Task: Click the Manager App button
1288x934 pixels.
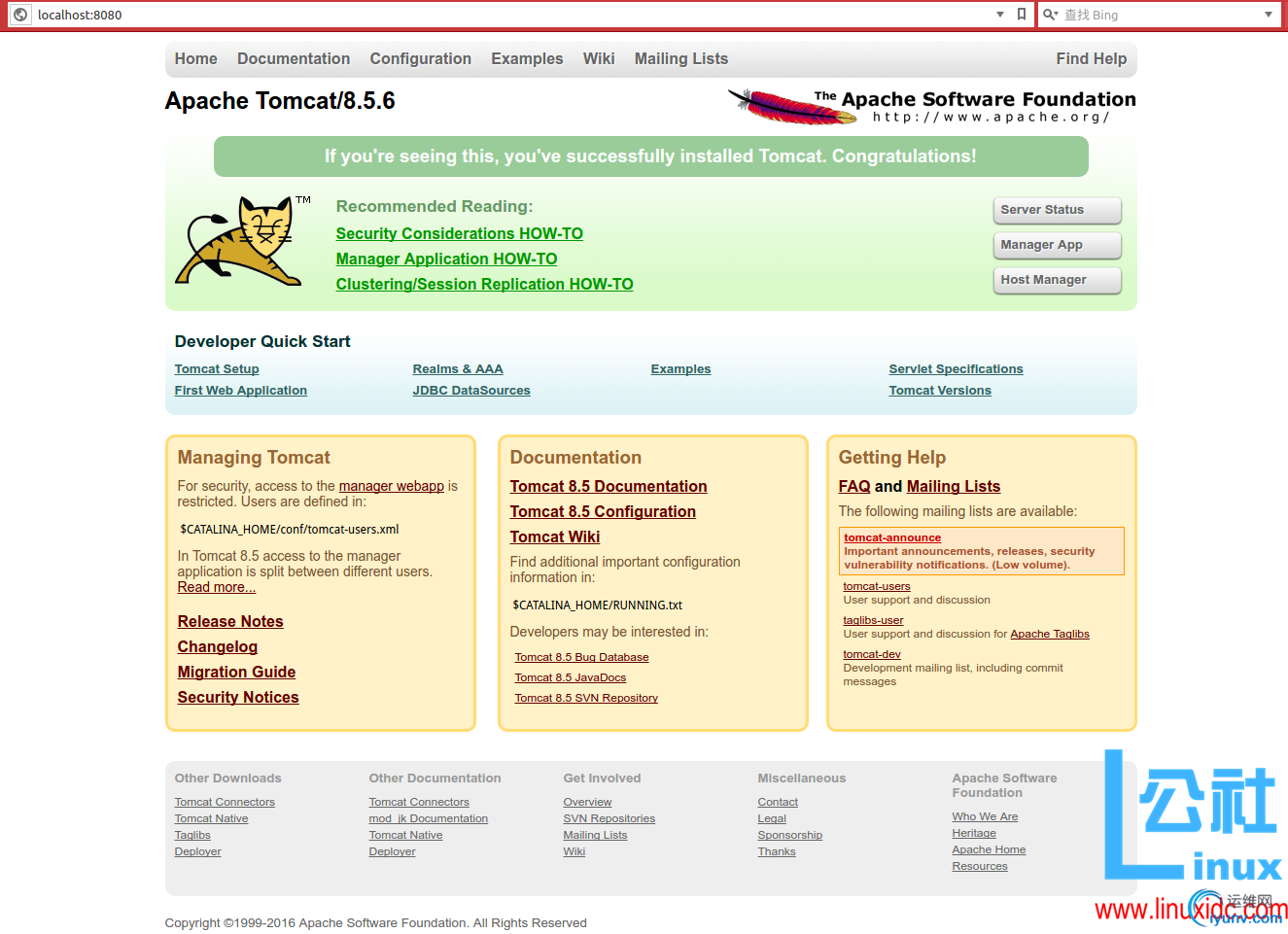Action: click(x=1057, y=245)
